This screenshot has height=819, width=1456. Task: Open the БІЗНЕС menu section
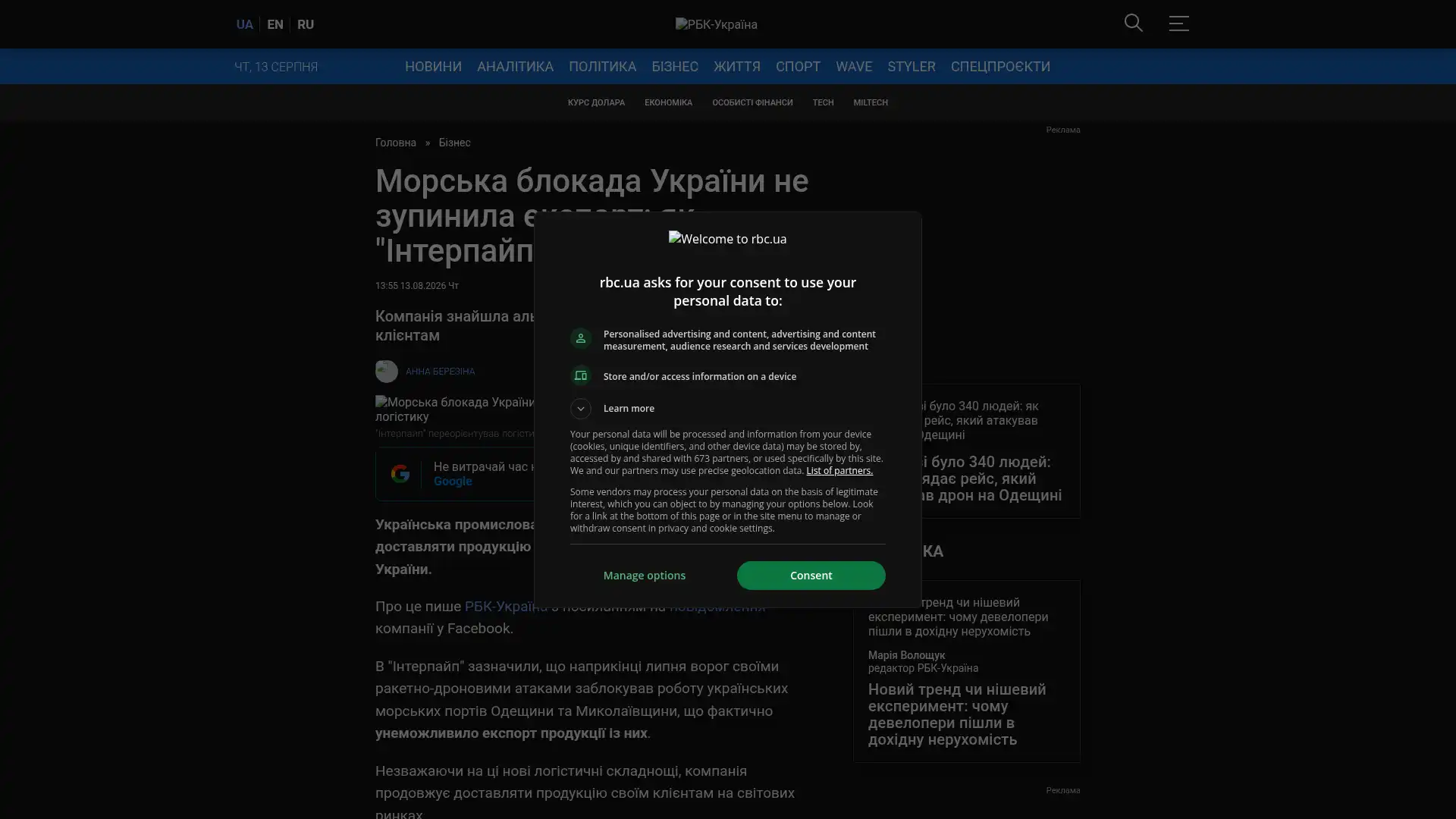tap(674, 67)
